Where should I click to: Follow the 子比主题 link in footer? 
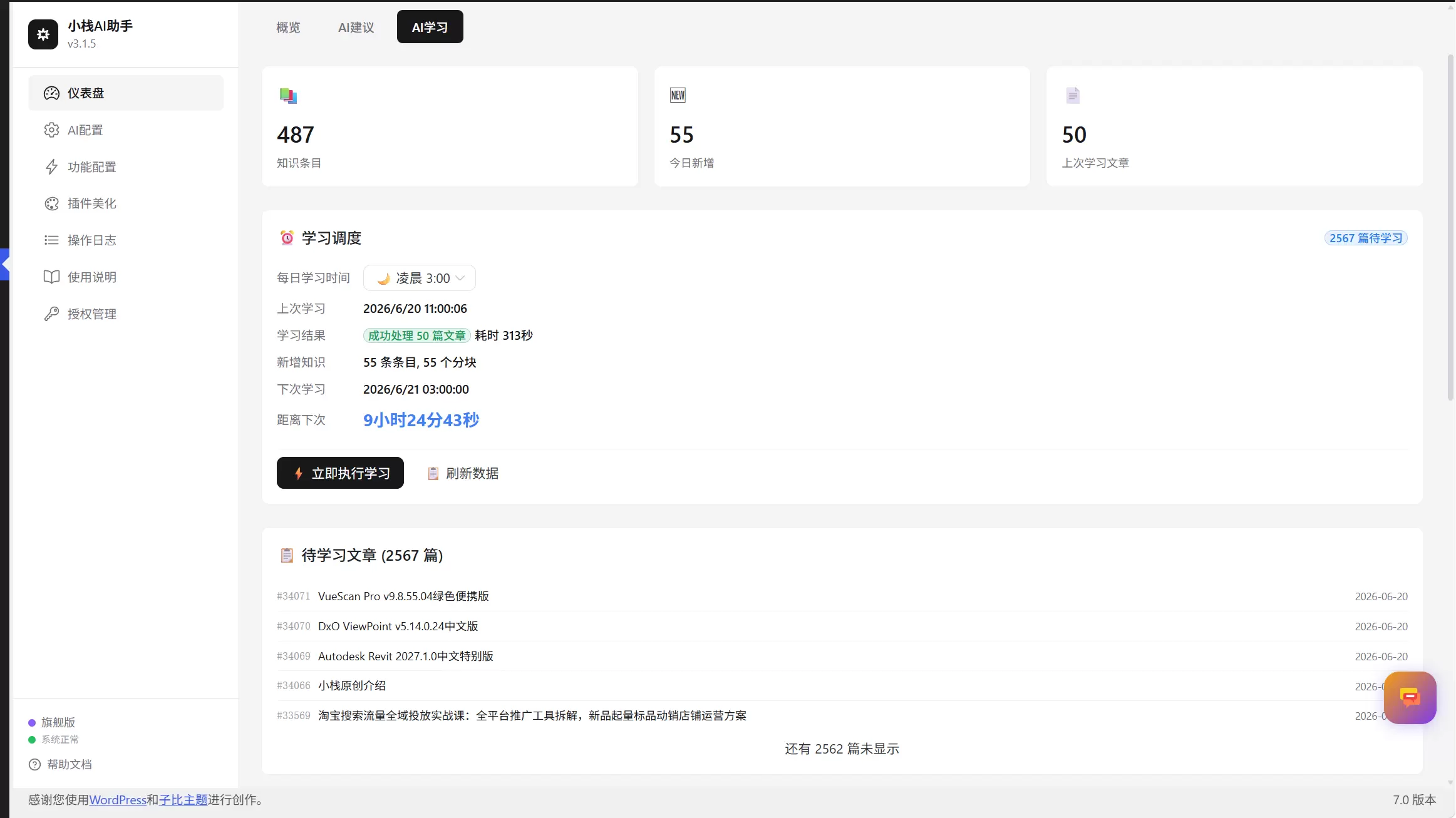tap(183, 800)
